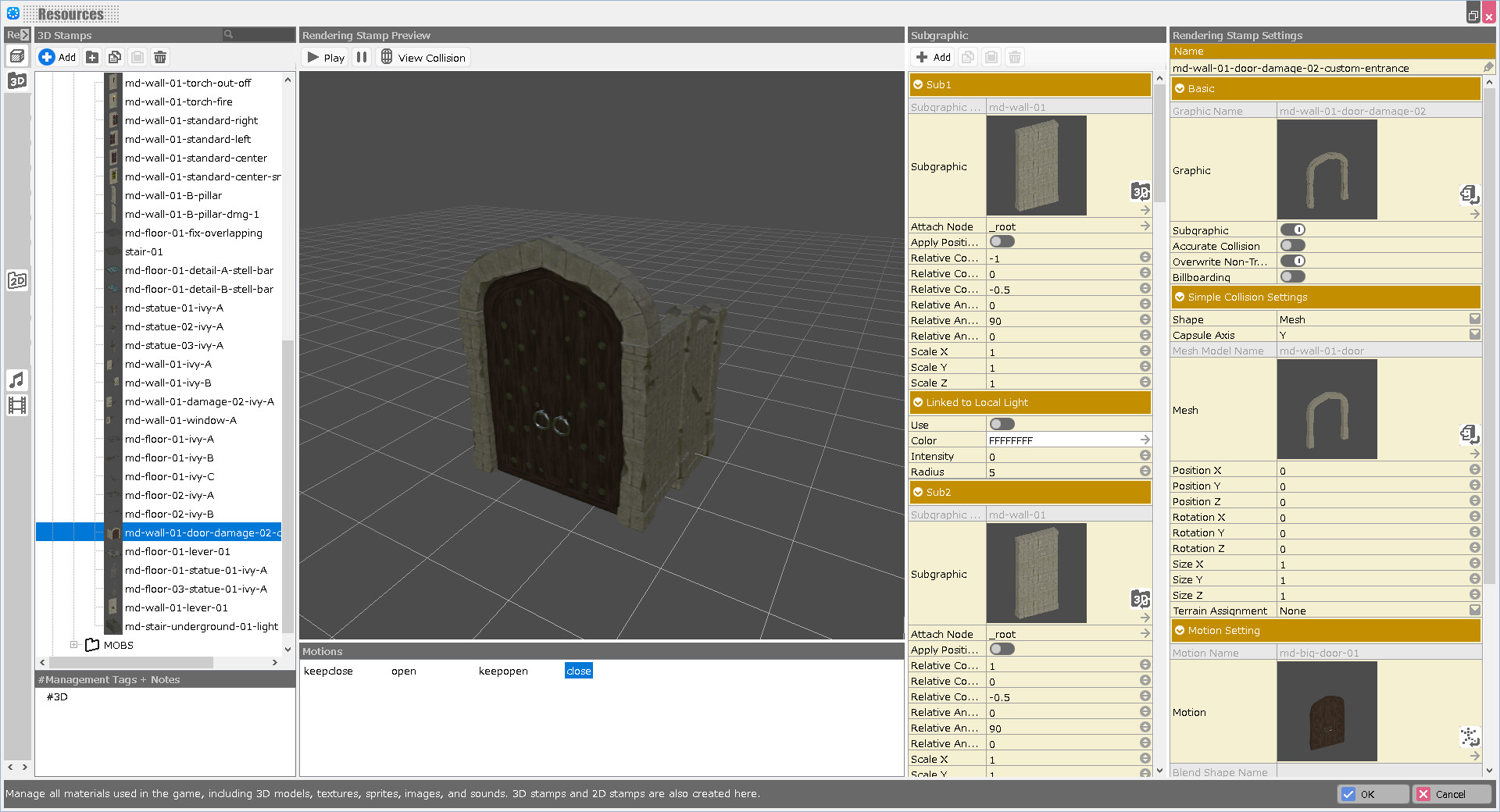Select md-wall-01-lever-01 in the stamps list
The height and width of the screenshot is (812, 1500).
177,607
